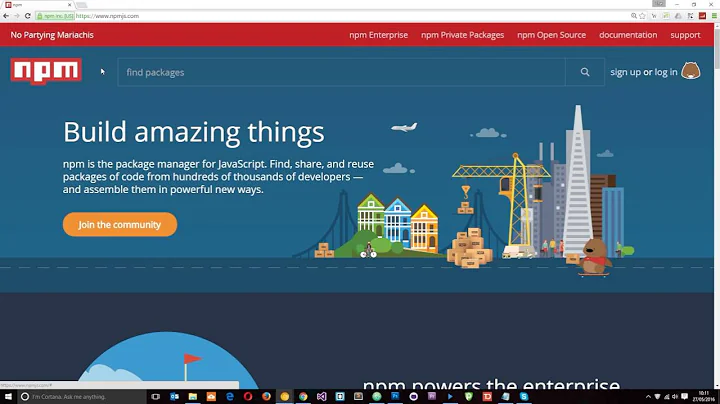Click the wombat avatar icon
The height and width of the screenshot is (404, 720).
click(690, 71)
